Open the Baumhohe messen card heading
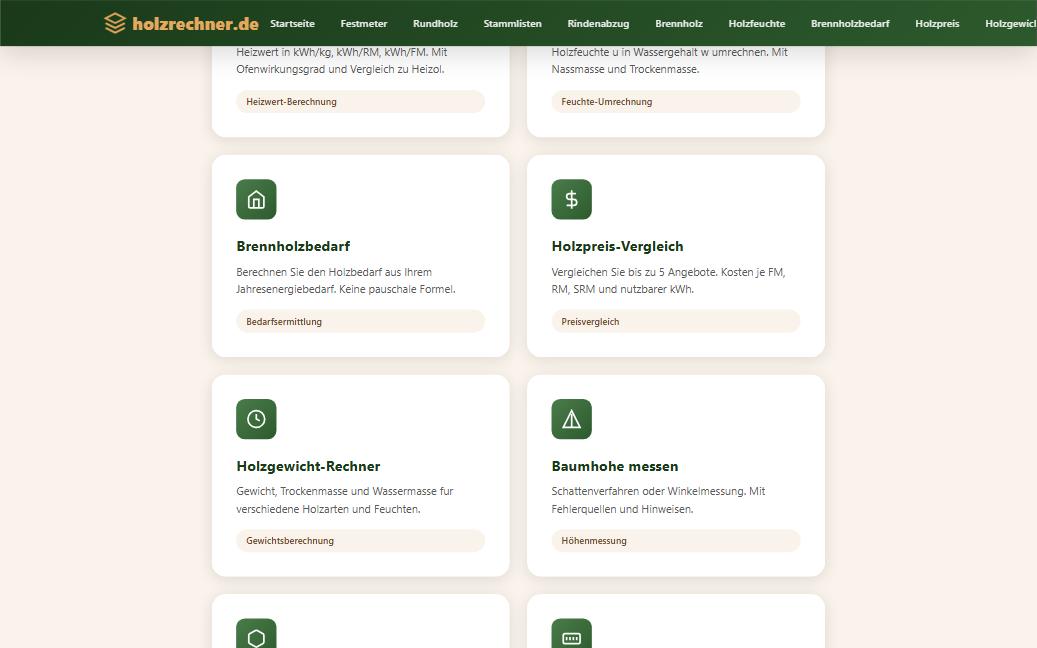 coord(614,466)
